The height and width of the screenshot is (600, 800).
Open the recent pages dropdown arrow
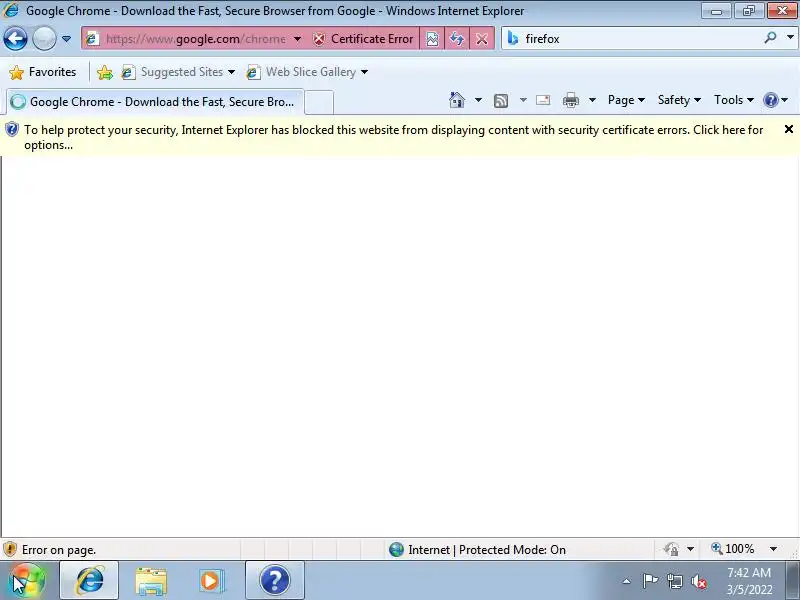tap(66, 39)
